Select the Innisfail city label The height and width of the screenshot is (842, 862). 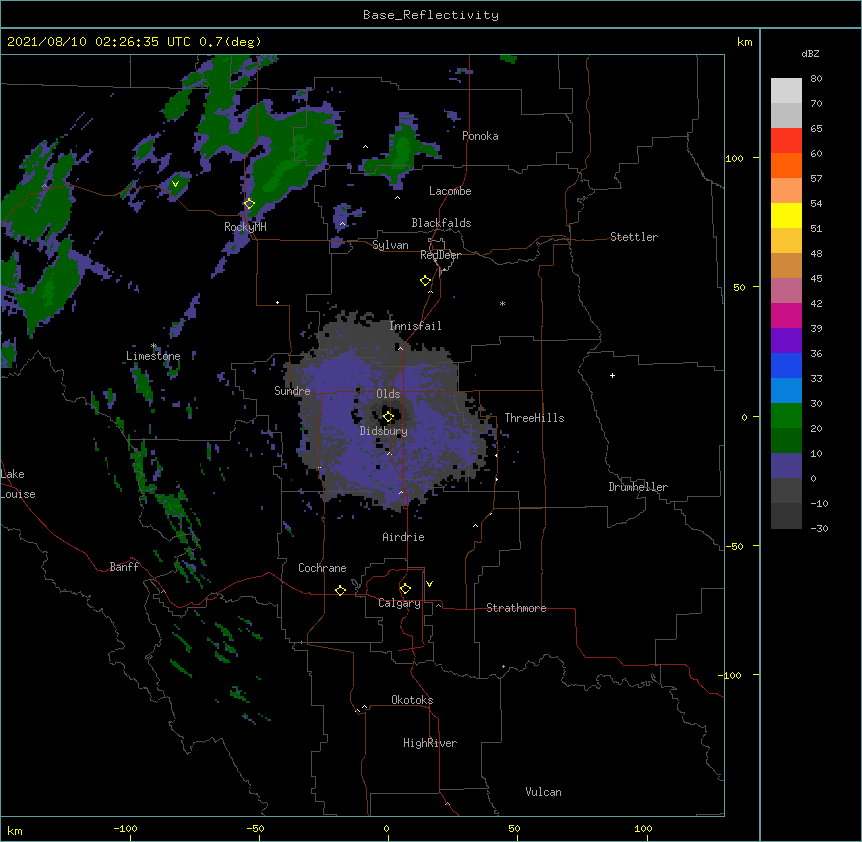pyautogui.click(x=415, y=326)
